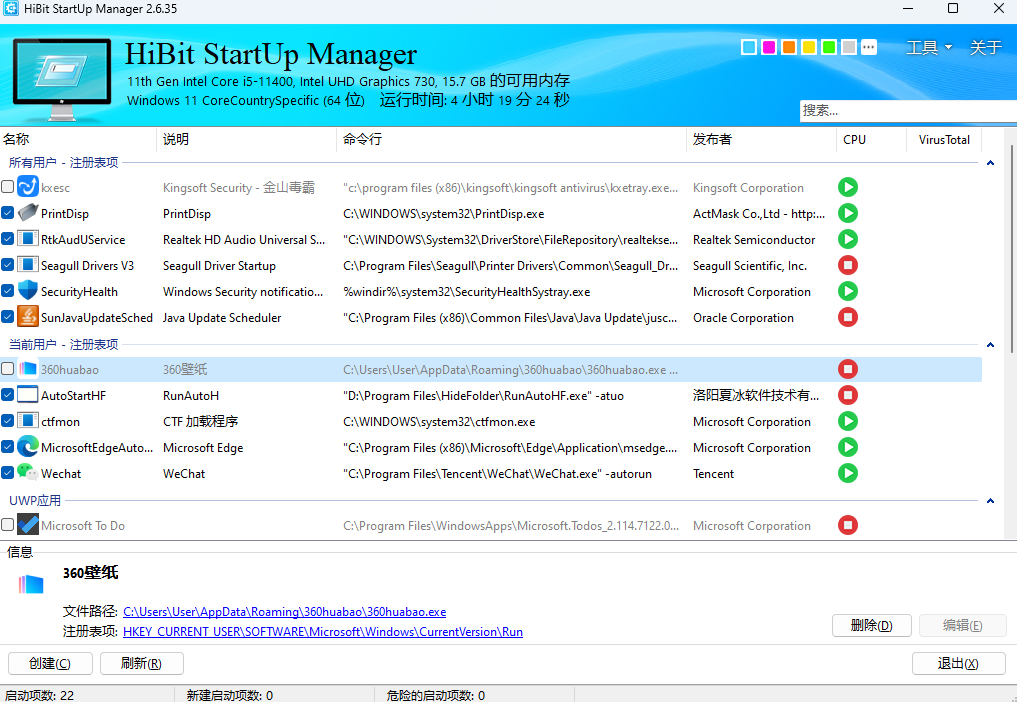The image size is (1017, 702).
Task: Click the 退出(X) button
Action: (959, 663)
